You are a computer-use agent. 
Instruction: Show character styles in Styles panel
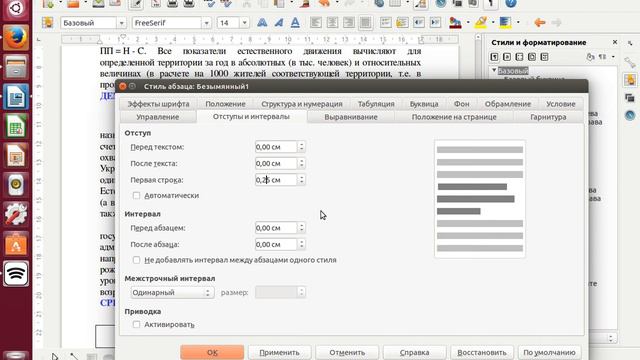tap(507, 57)
